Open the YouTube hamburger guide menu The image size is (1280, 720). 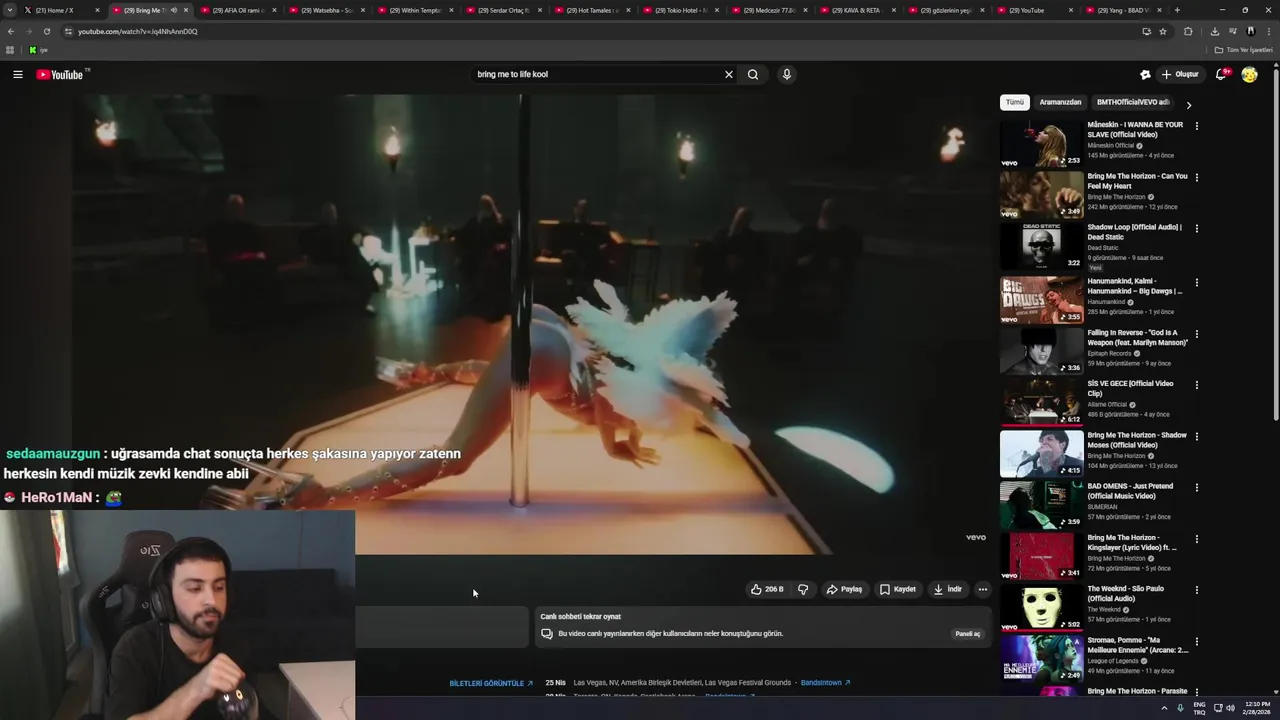17,74
